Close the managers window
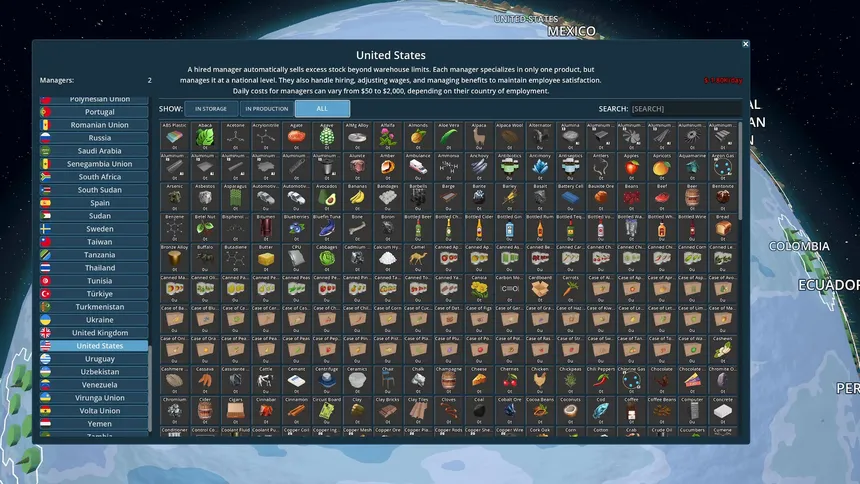 tap(745, 44)
